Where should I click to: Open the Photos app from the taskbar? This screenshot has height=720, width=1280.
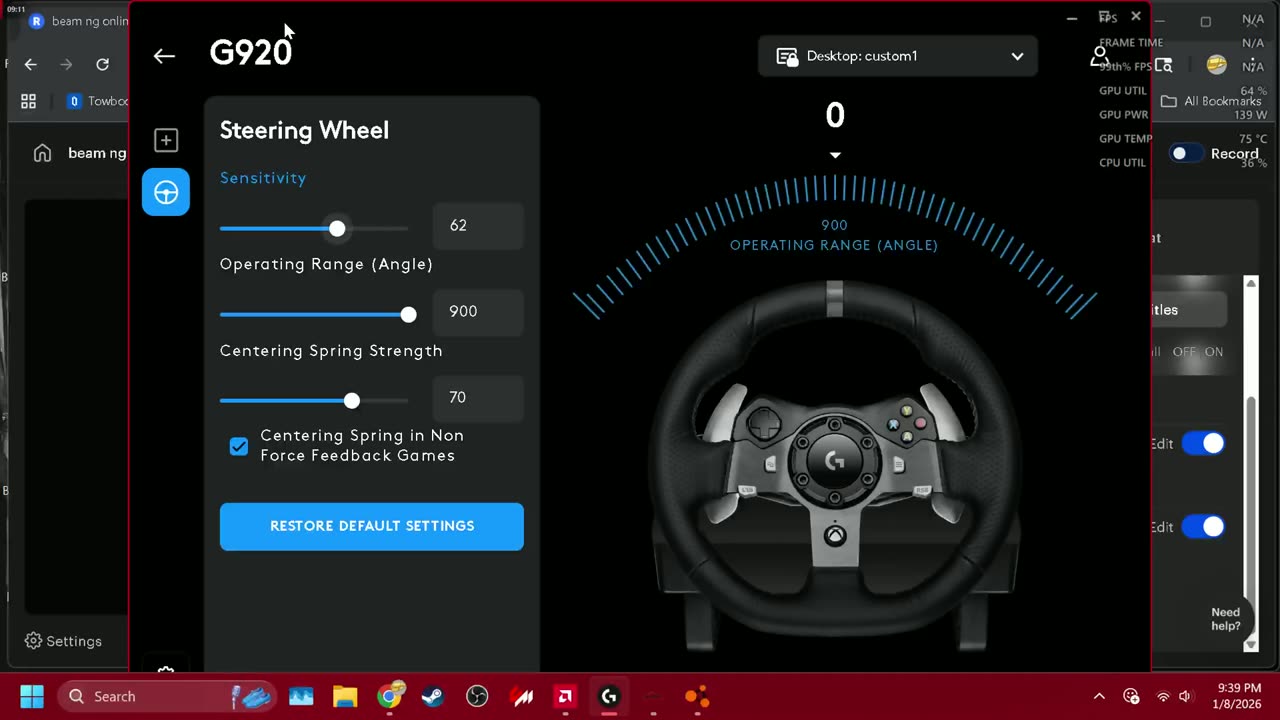click(301, 696)
